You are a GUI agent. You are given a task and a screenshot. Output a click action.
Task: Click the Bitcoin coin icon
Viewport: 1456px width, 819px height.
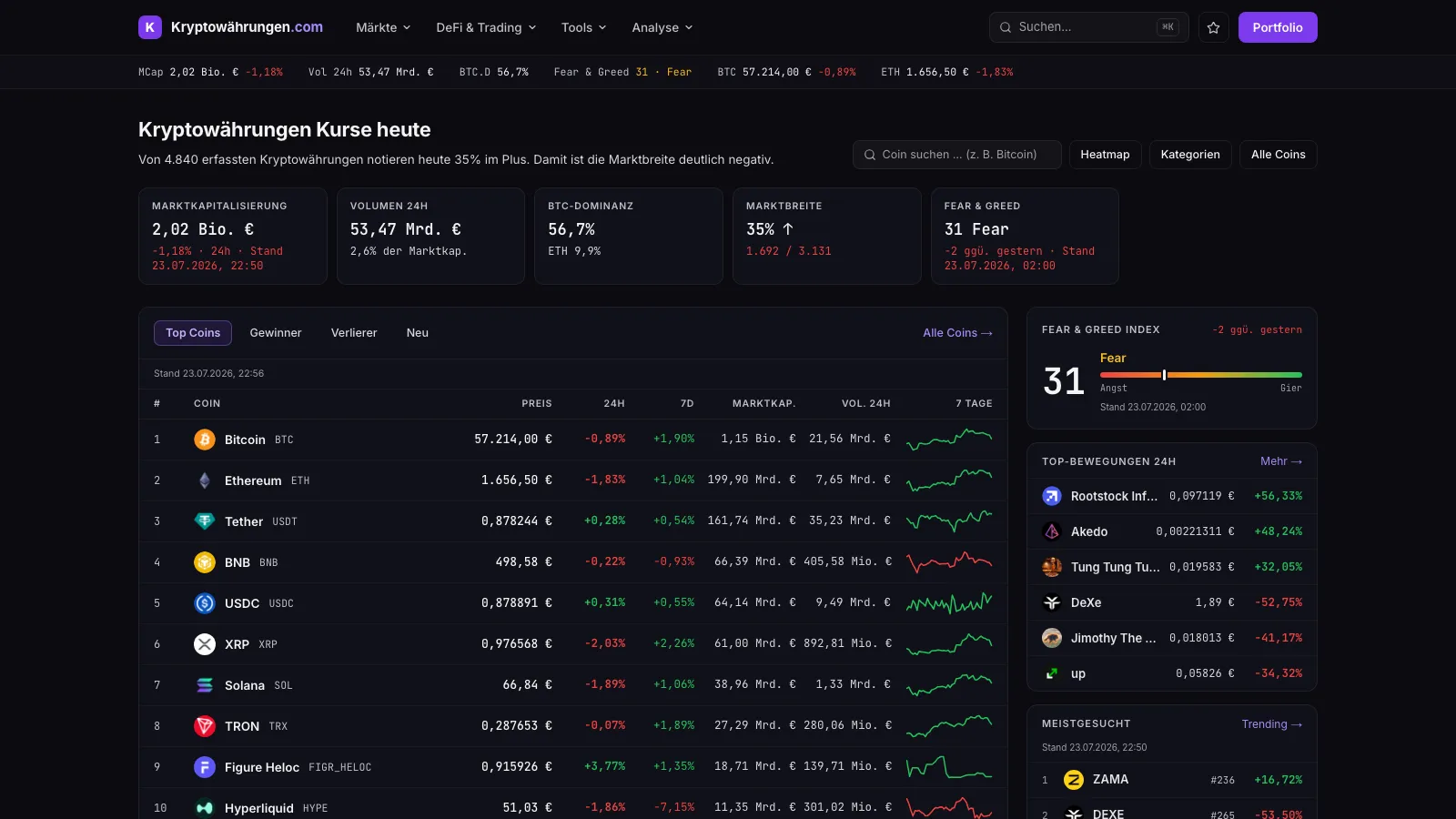pos(205,440)
